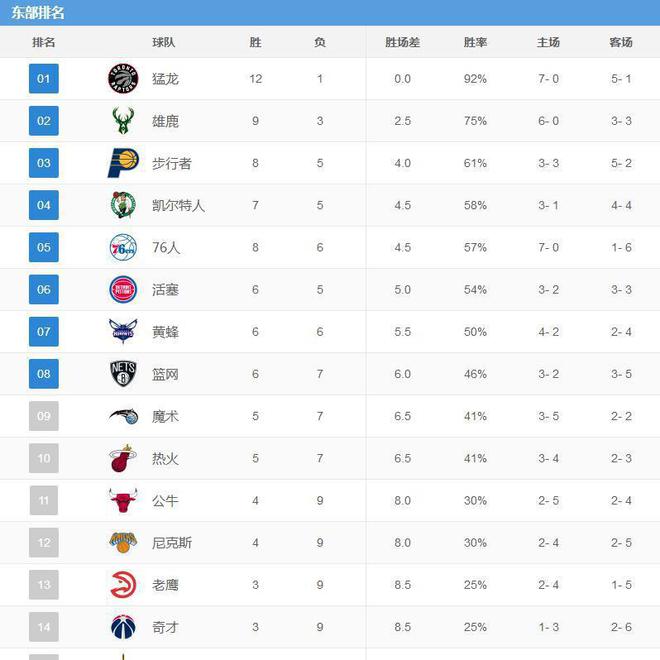The width and height of the screenshot is (660, 660).
Task: Open the Brooklyn Nets shield logo
Action: click(x=123, y=374)
